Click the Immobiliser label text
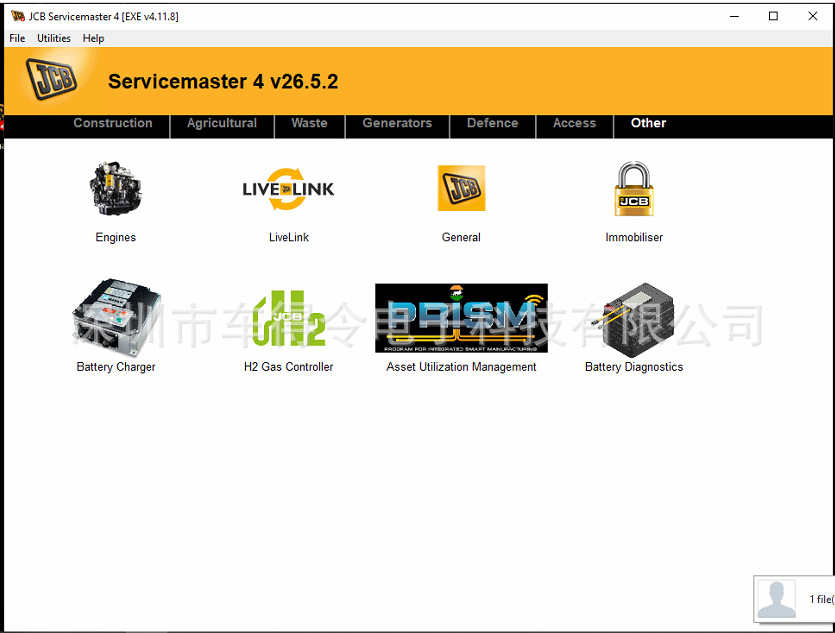835x633 pixels. (634, 237)
